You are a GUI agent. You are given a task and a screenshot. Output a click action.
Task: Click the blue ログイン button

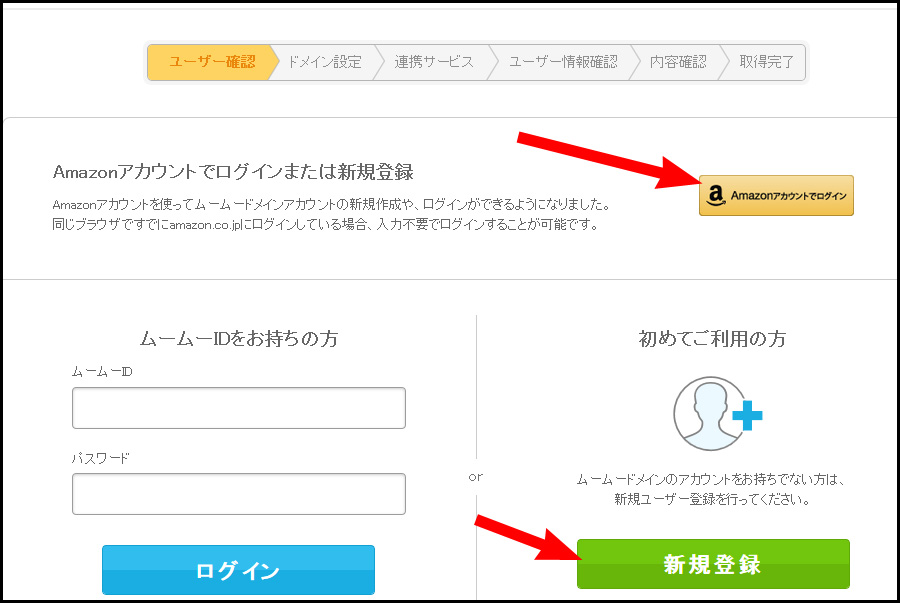[x=238, y=570]
